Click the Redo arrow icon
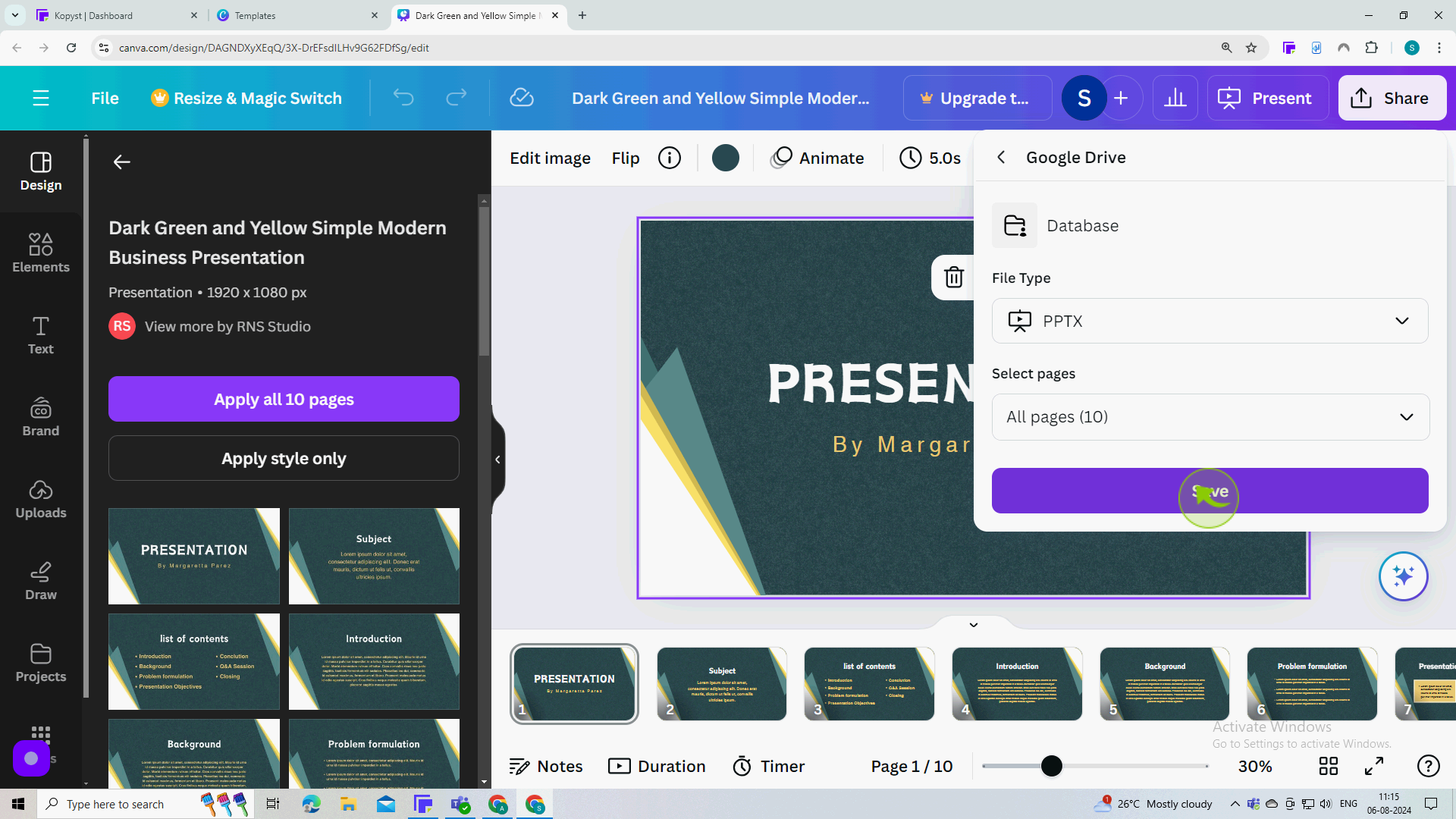This screenshot has width=1456, height=819. pyautogui.click(x=457, y=98)
